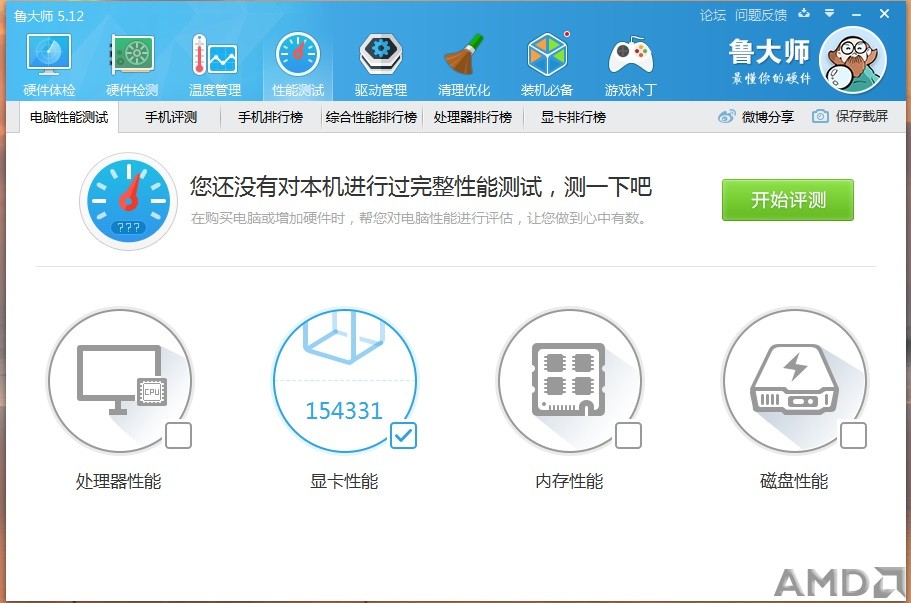Go to 温度管理 temperature management
The image size is (911, 603).
click(215, 65)
